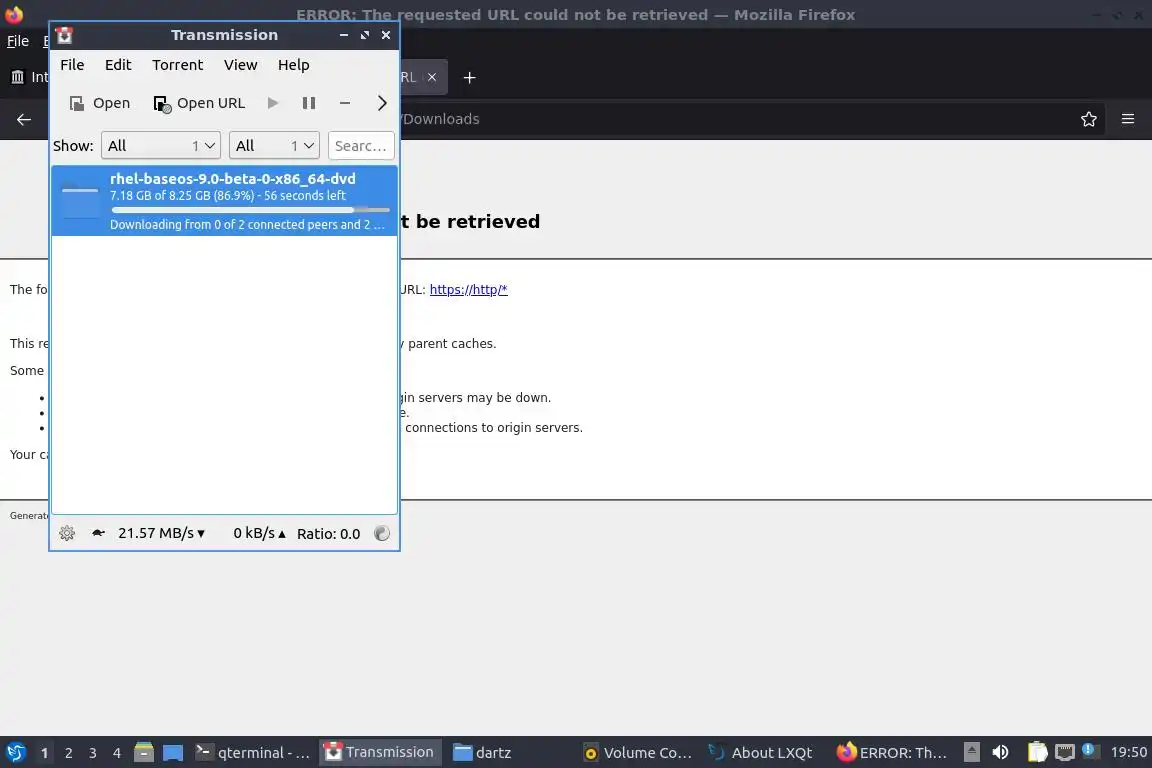Open the second All tracker filter dropdown
Viewport: 1152px width, 768px height.
click(x=274, y=146)
